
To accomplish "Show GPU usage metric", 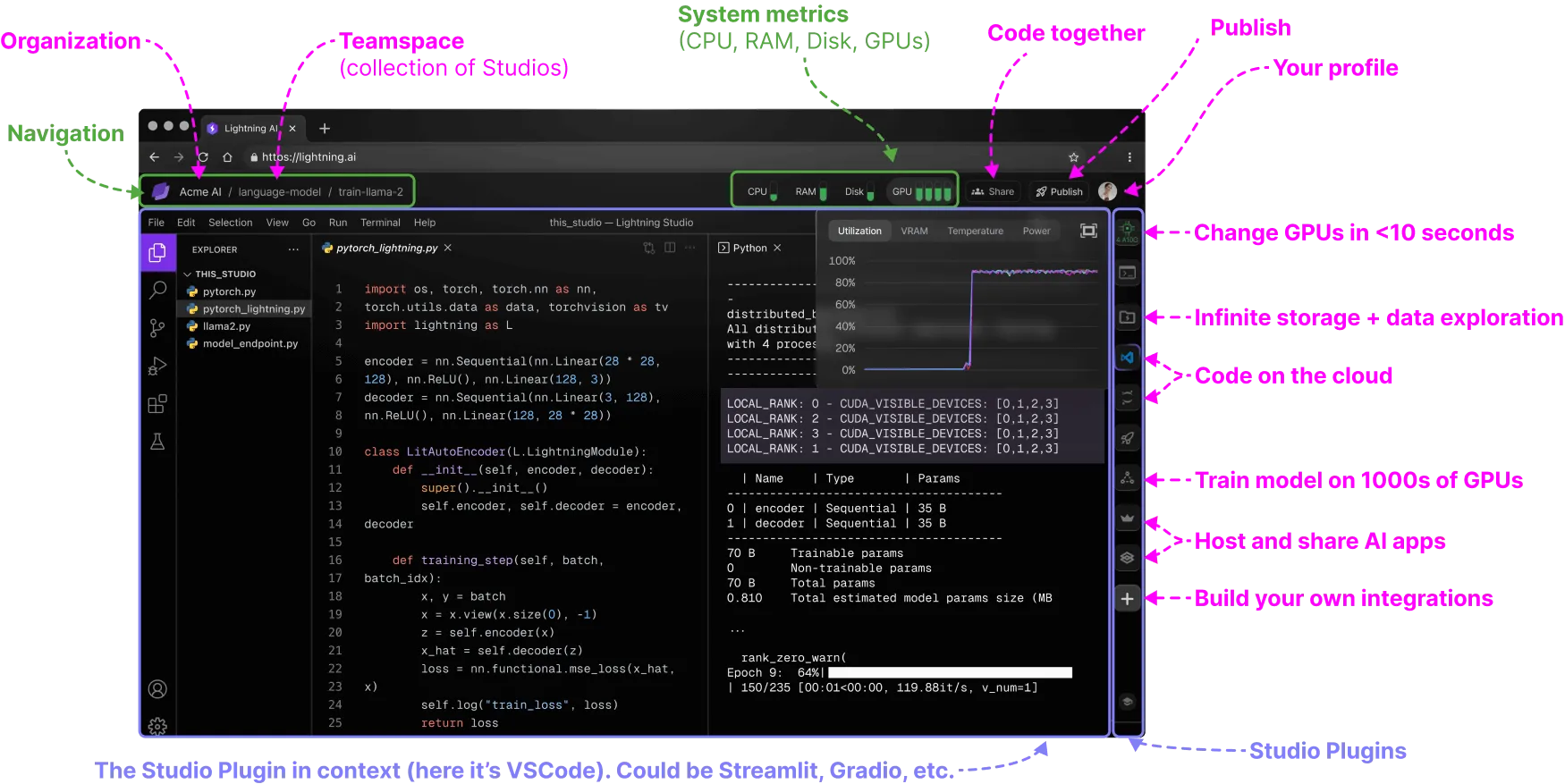I will pyautogui.click(x=921, y=191).
